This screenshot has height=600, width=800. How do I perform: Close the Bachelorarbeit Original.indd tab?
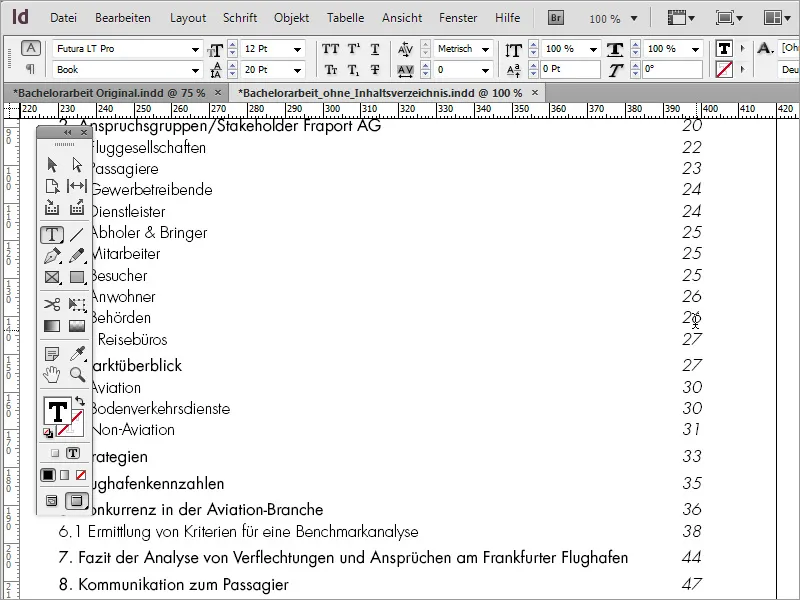point(218,93)
